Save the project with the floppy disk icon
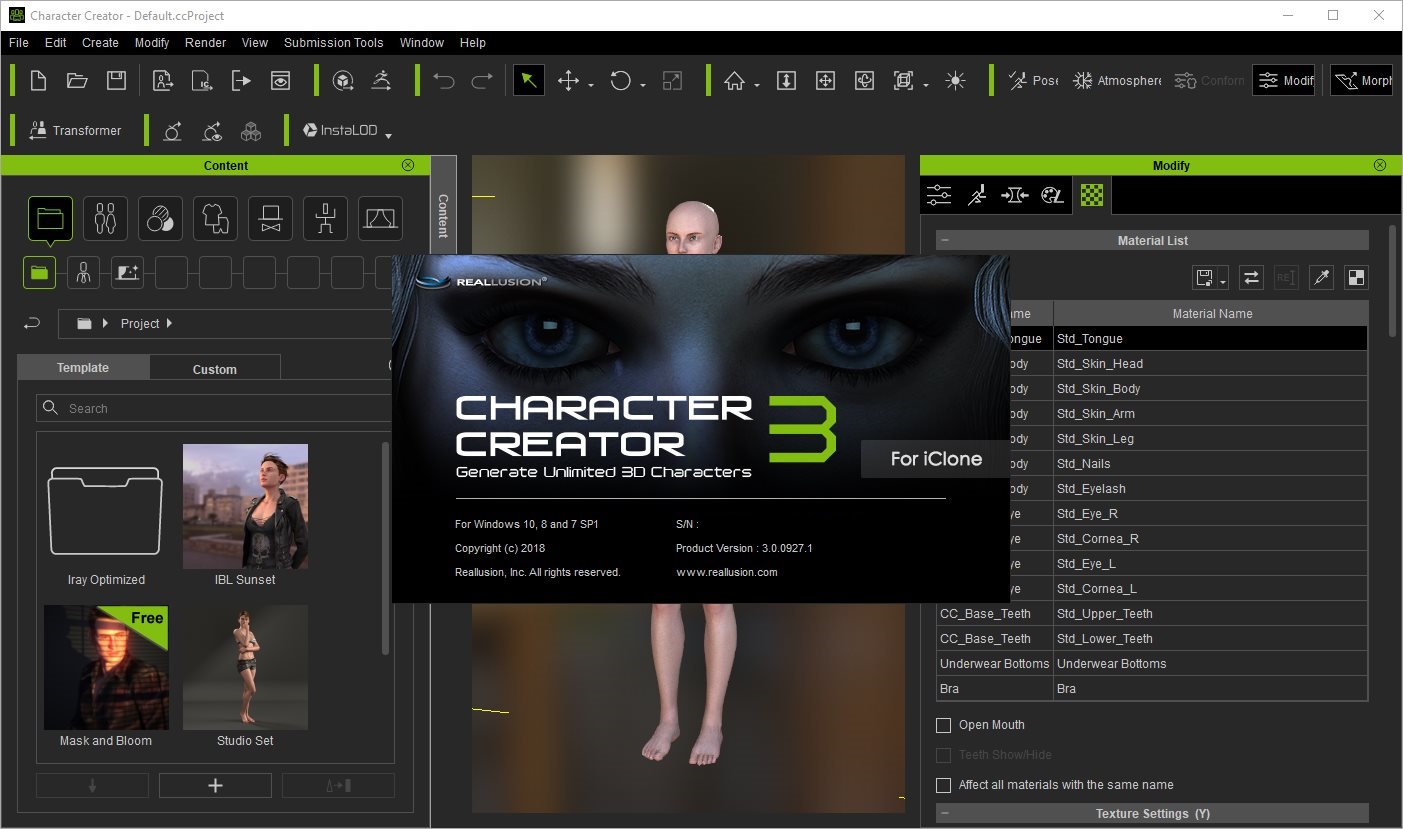 [x=117, y=81]
